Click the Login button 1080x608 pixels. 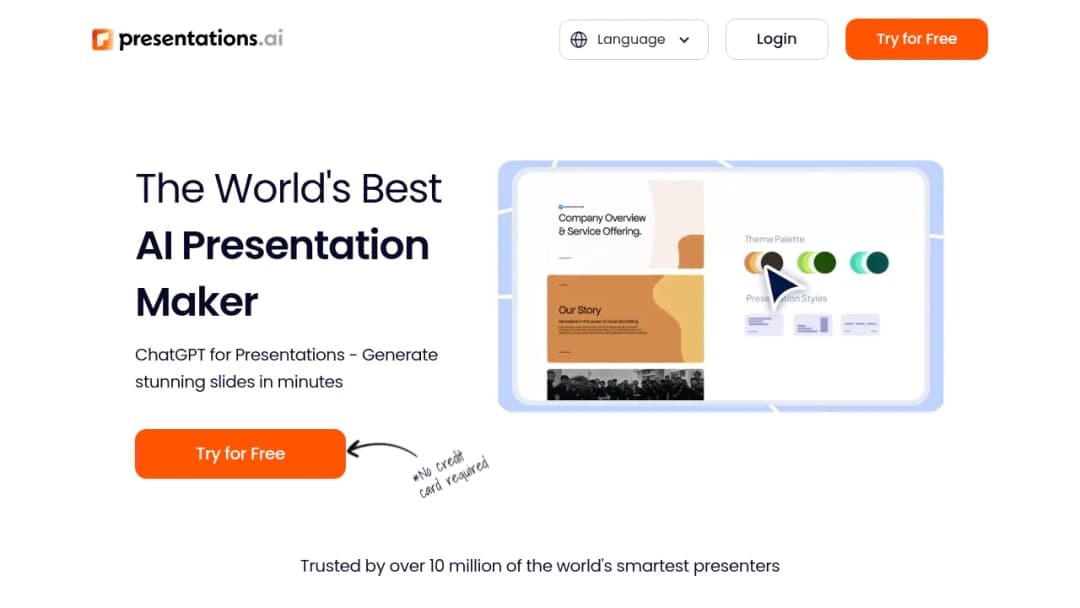(776, 39)
